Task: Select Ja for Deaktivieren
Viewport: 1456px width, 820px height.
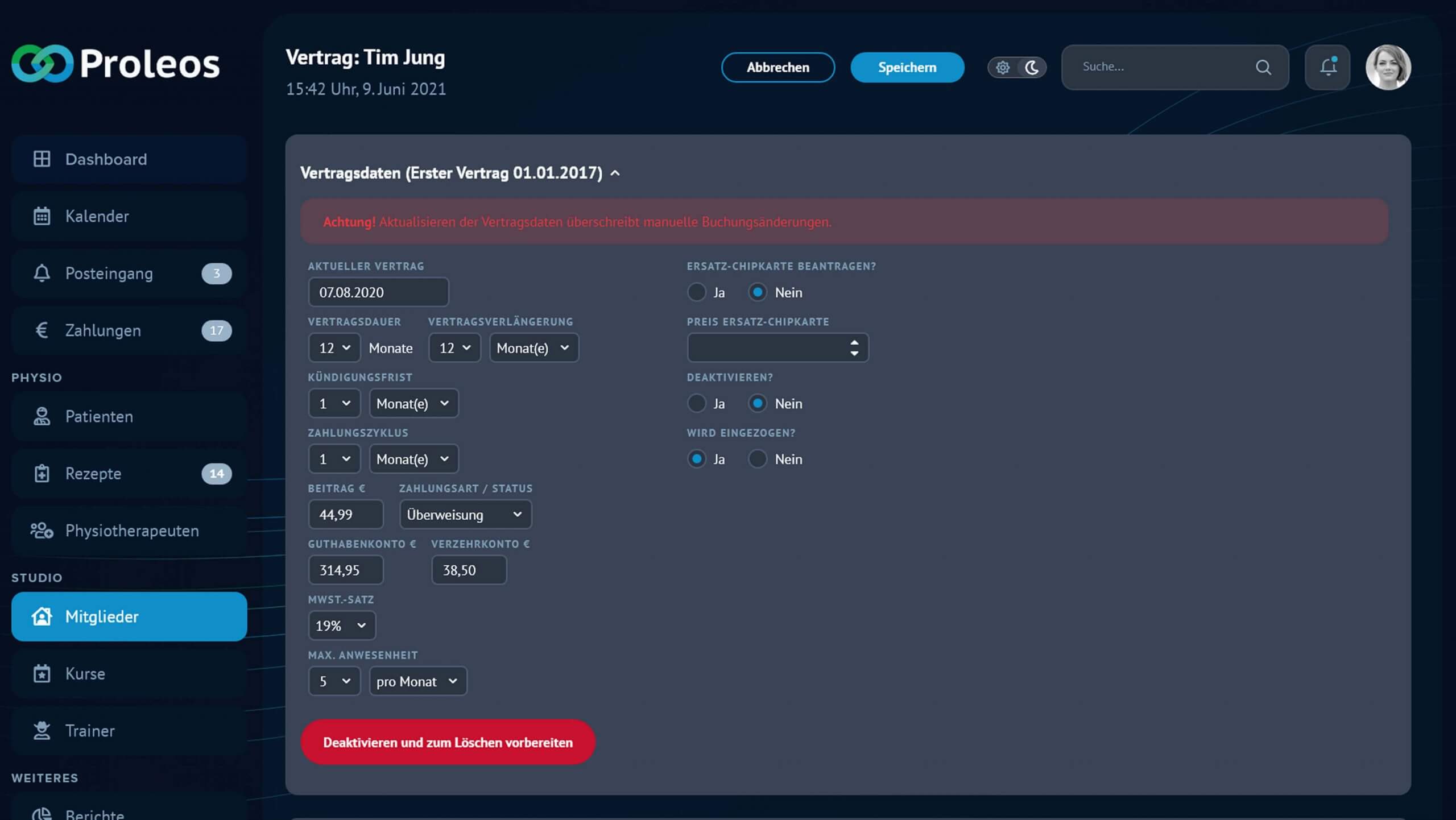Action: (x=696, y=403)
